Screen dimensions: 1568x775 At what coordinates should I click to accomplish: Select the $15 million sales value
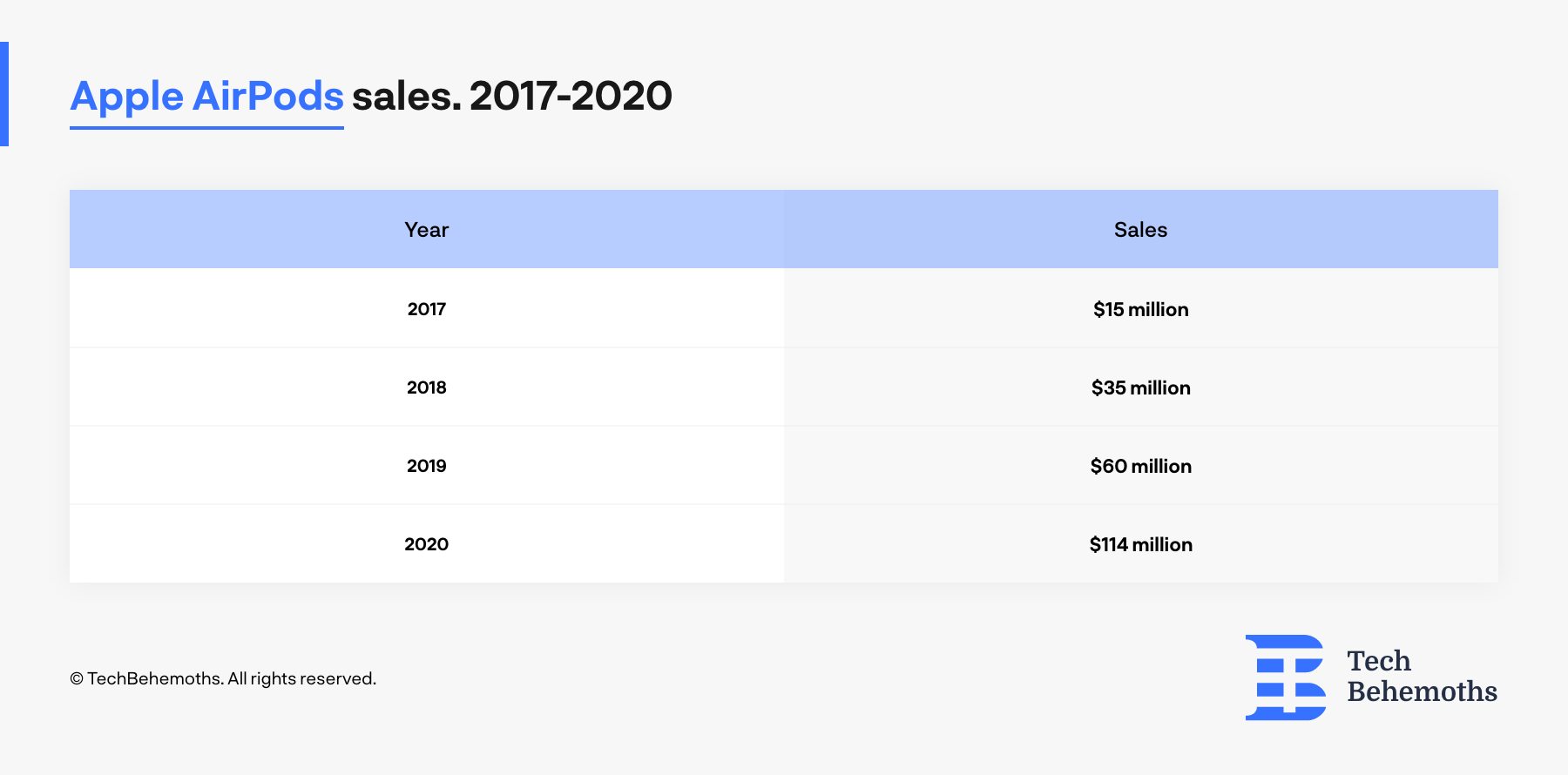[1141, 309]
